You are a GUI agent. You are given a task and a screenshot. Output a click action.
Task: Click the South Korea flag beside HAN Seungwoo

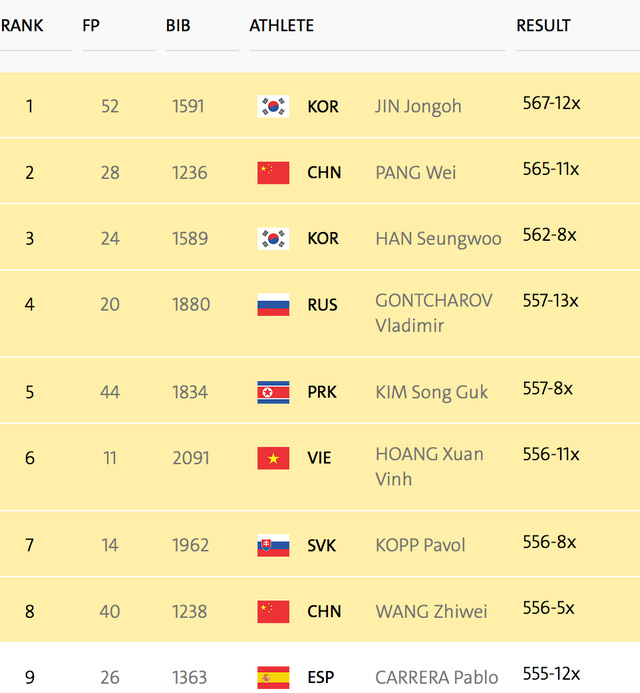pos(273,239)
